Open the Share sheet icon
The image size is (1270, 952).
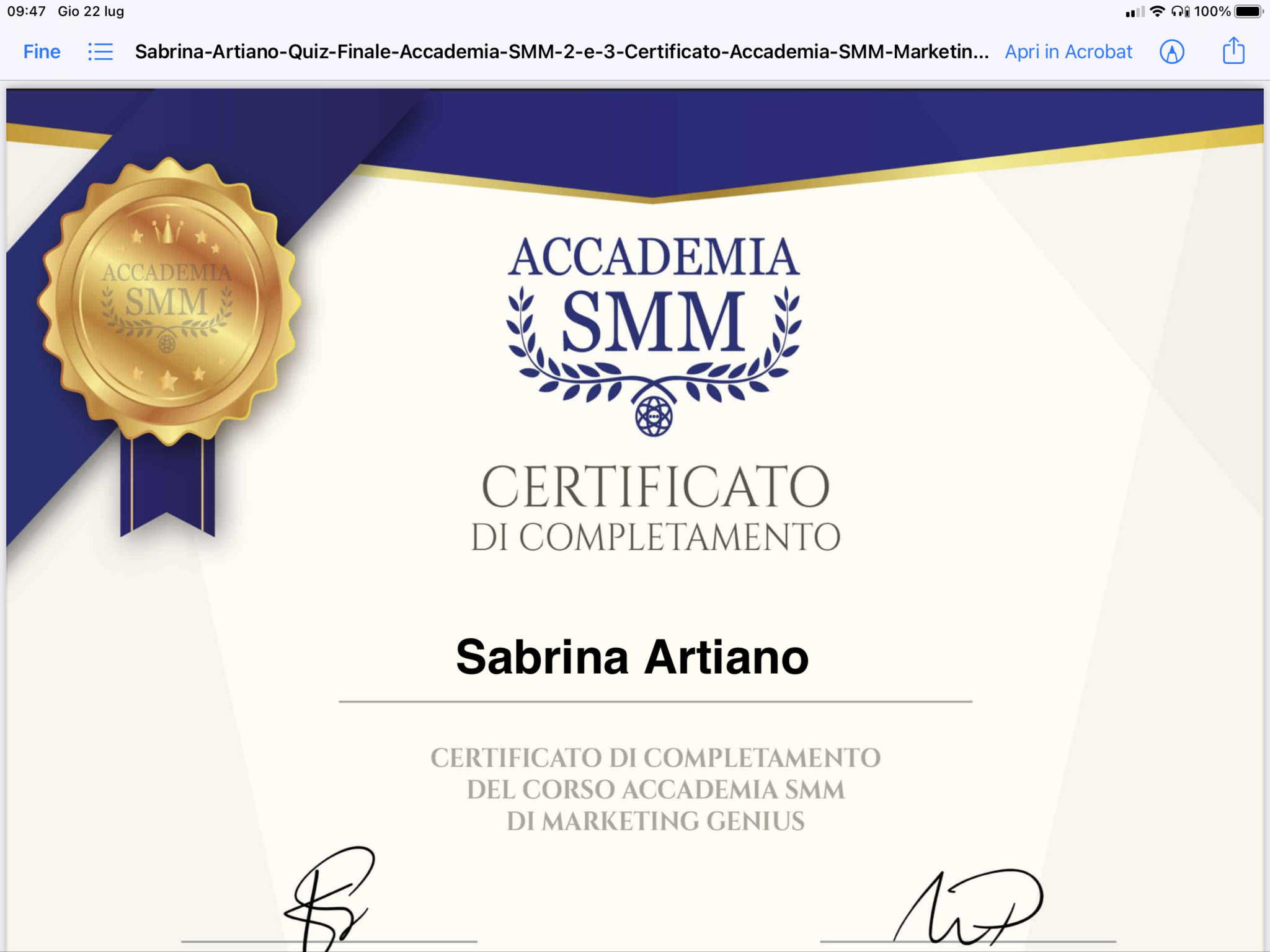[1233, 51]
